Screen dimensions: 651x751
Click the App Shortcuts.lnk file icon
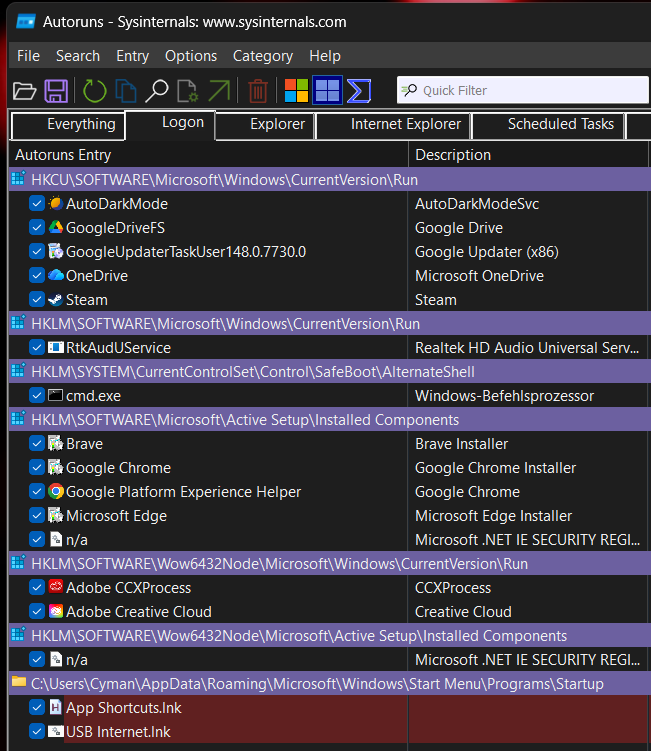pyautogui.click(x=56, y=707)
